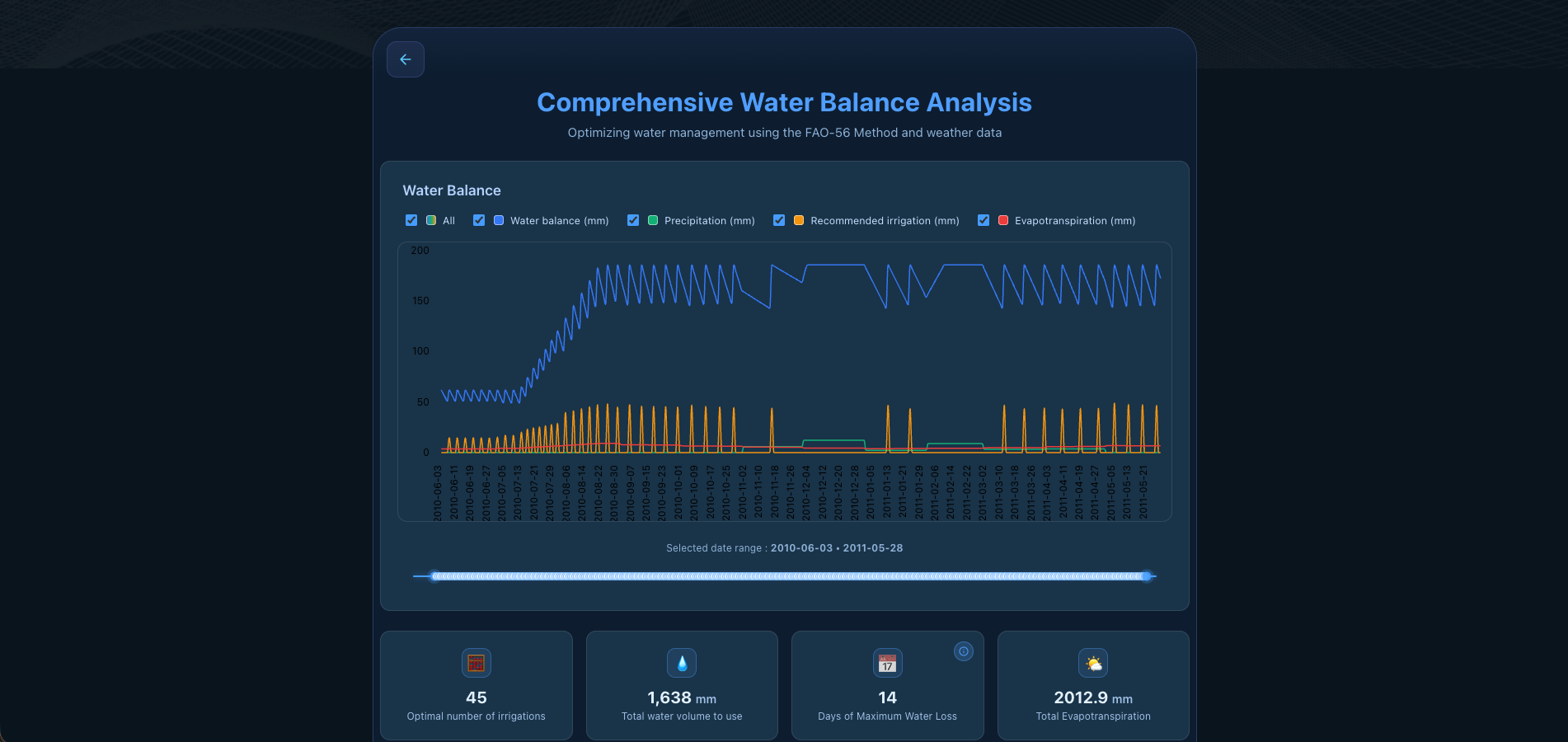Click the blue Water balance legend swatch
Image resolution: width=1568 pixels, height=742 pixels.
[x=499, y=220]
